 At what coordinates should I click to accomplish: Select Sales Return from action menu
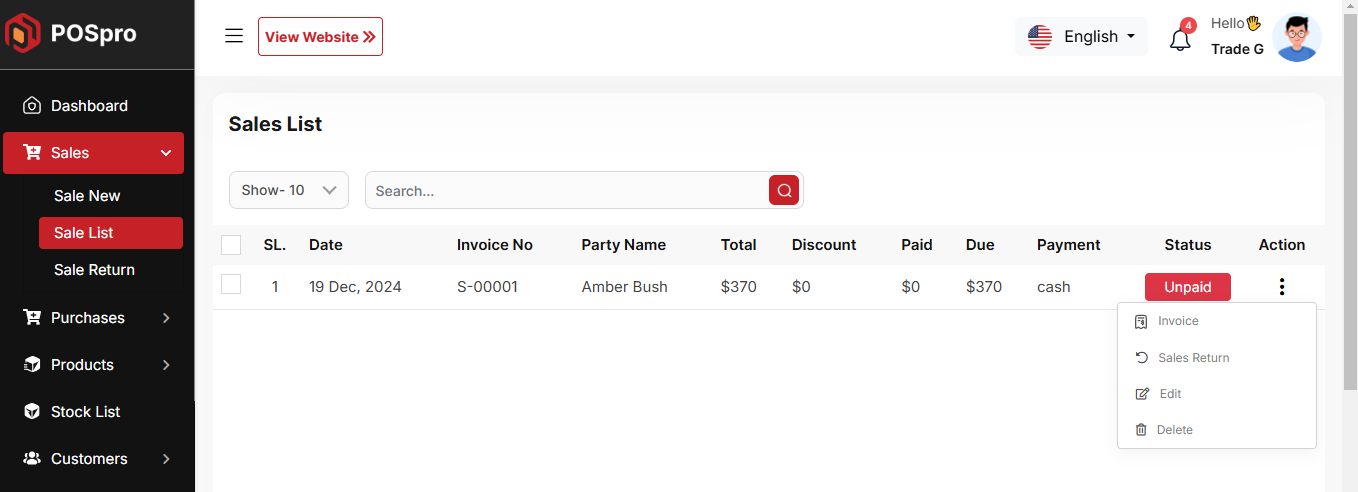1193,358
